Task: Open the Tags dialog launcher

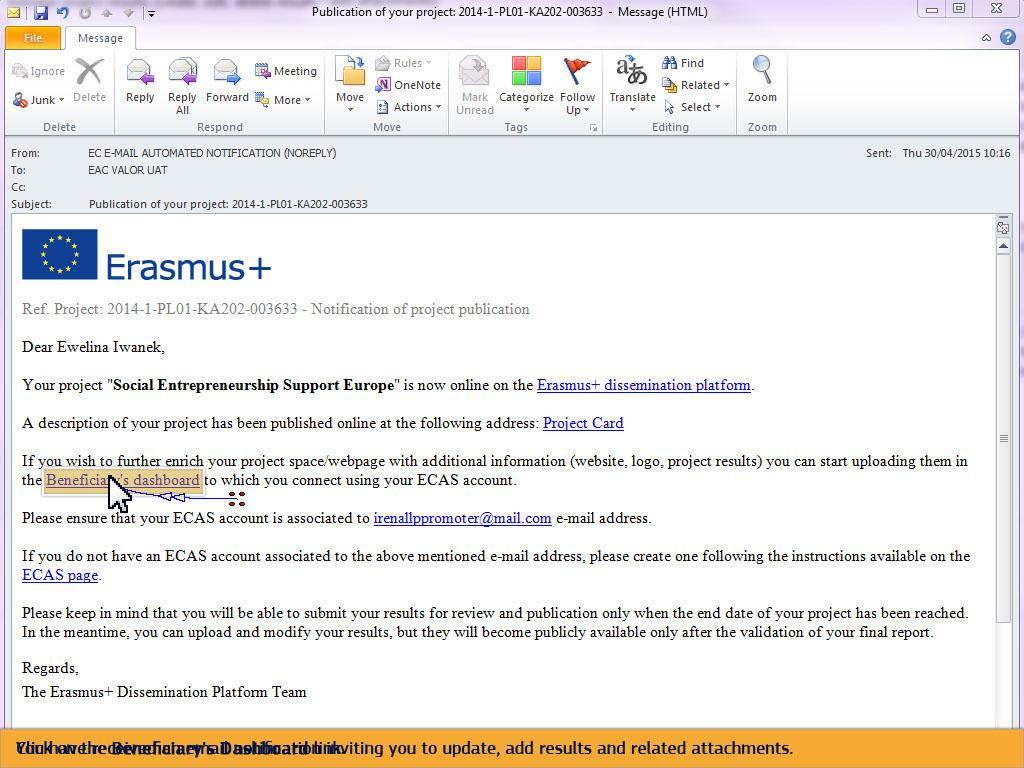Action: [x=593, y=128]
